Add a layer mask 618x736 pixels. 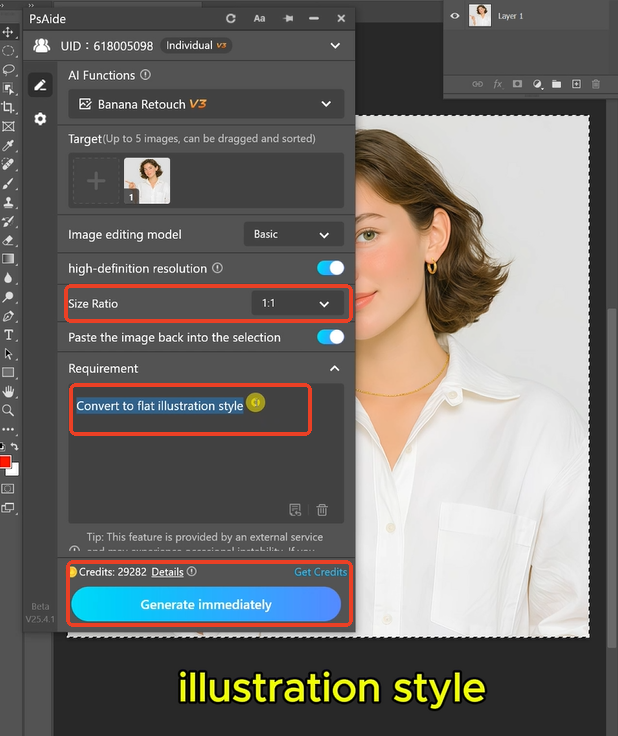click(517, 84)
